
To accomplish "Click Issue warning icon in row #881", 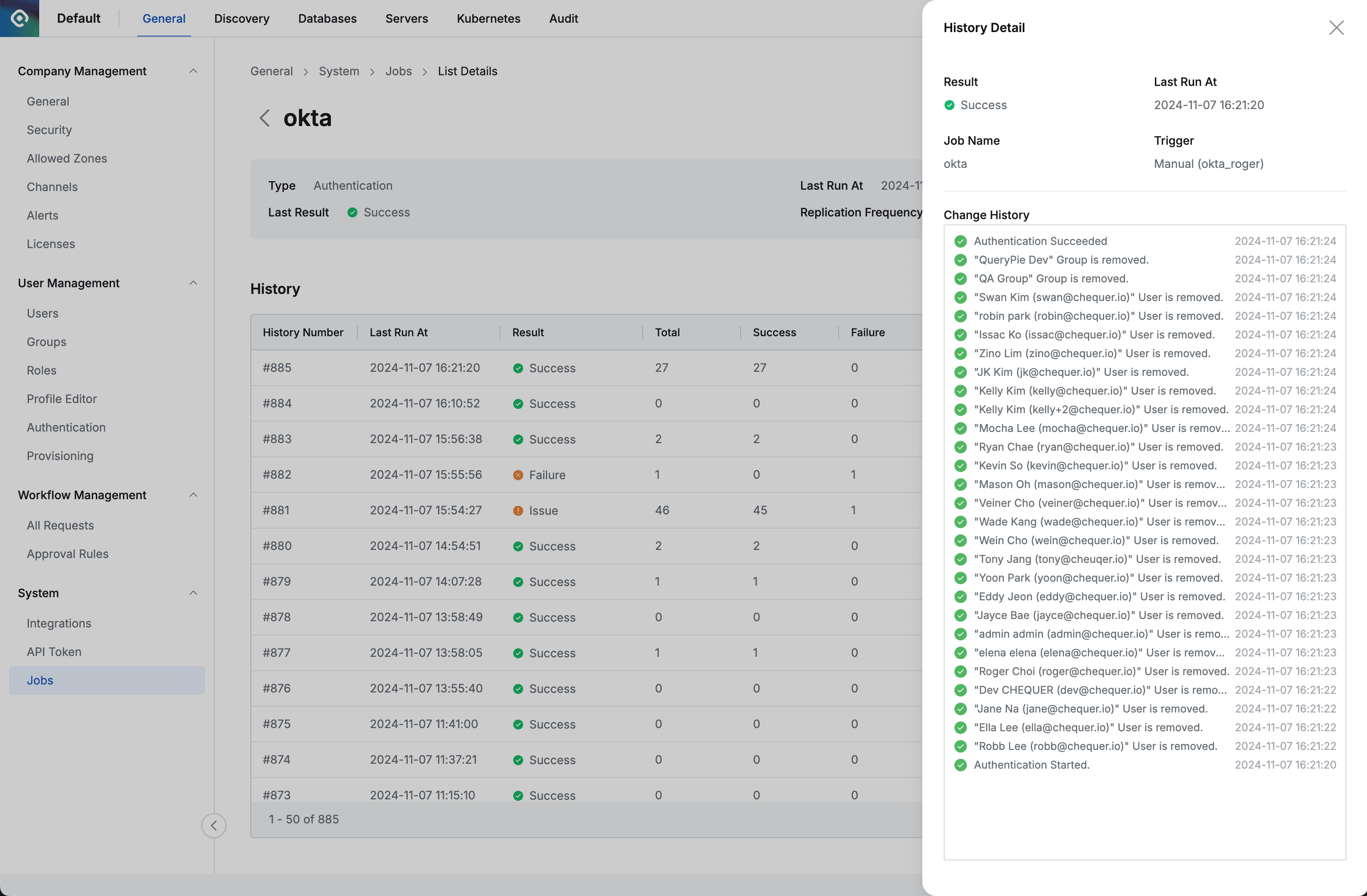I will click(x=517, y=510).
